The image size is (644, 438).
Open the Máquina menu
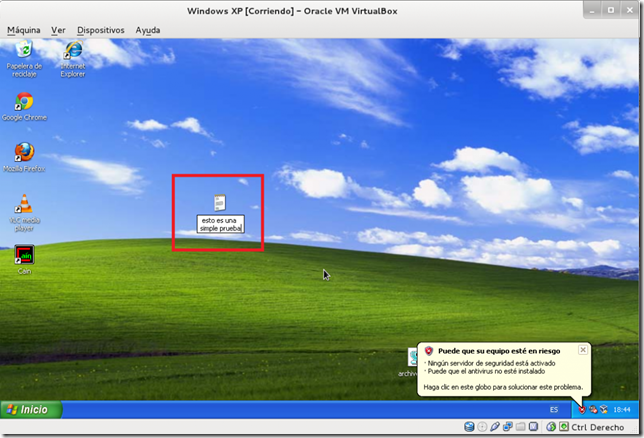(x=24, y=30)
